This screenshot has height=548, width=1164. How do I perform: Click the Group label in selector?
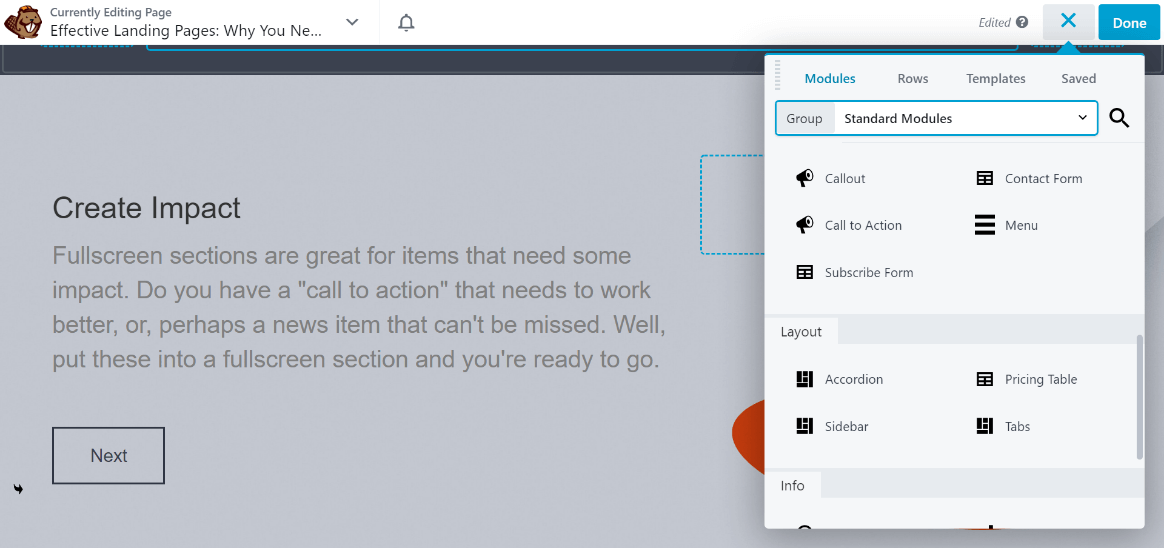(x=805, y=118)
